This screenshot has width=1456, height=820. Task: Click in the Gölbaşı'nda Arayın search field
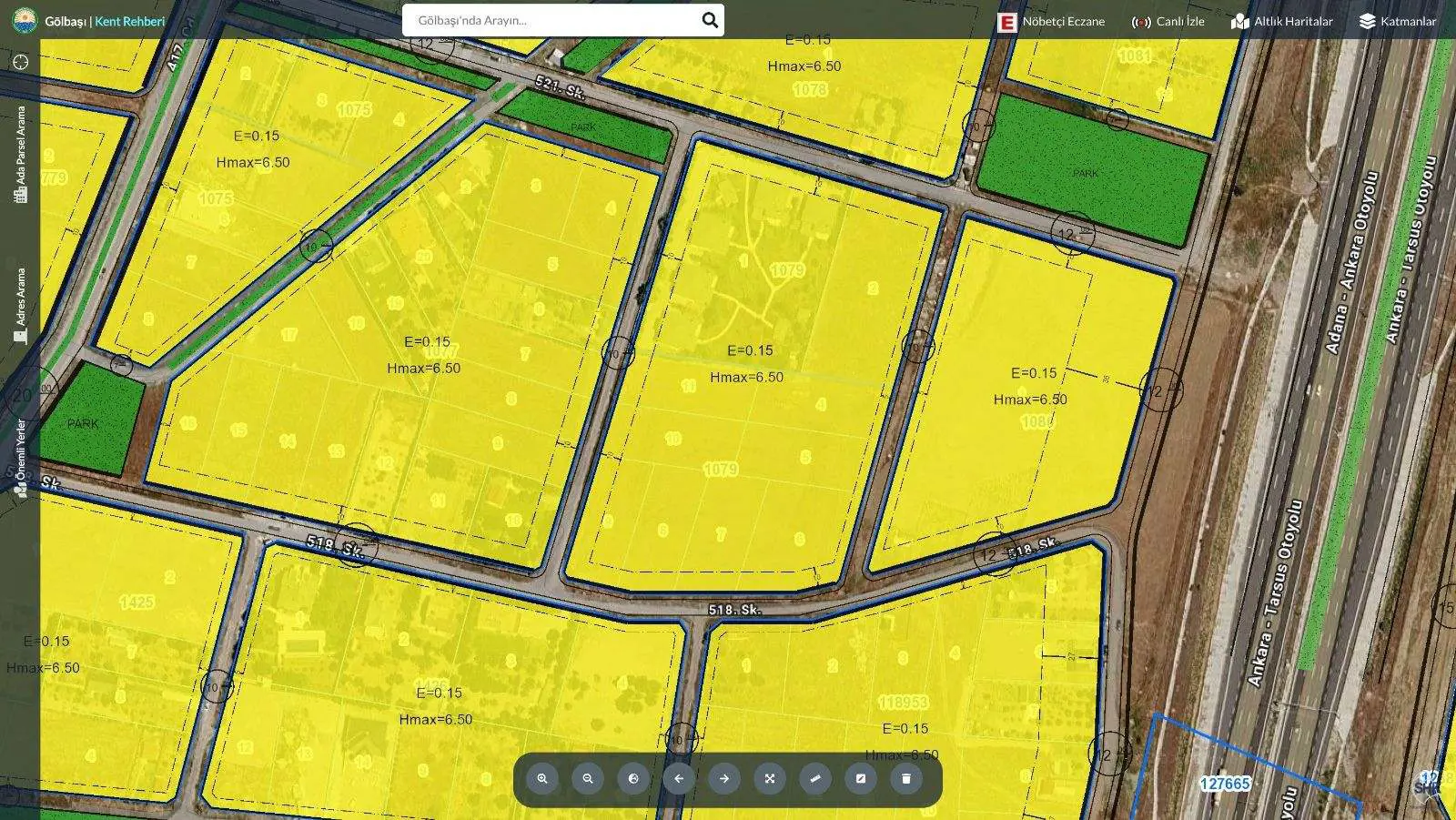pos(551,20)
